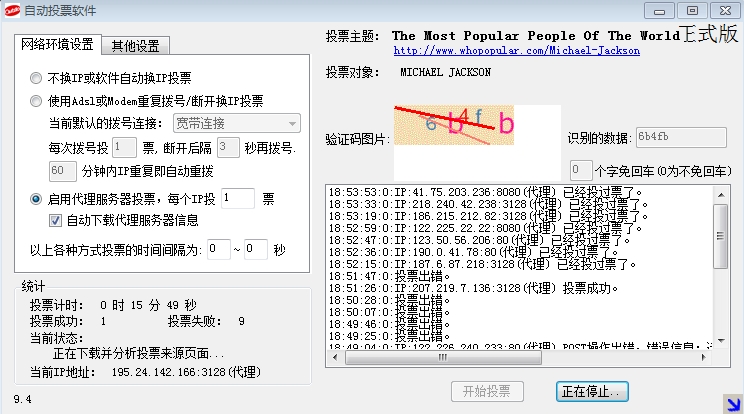This screenshot has height=414, width=744.
Task: Click the captcha verification image
Action: [x=454, y=125]
